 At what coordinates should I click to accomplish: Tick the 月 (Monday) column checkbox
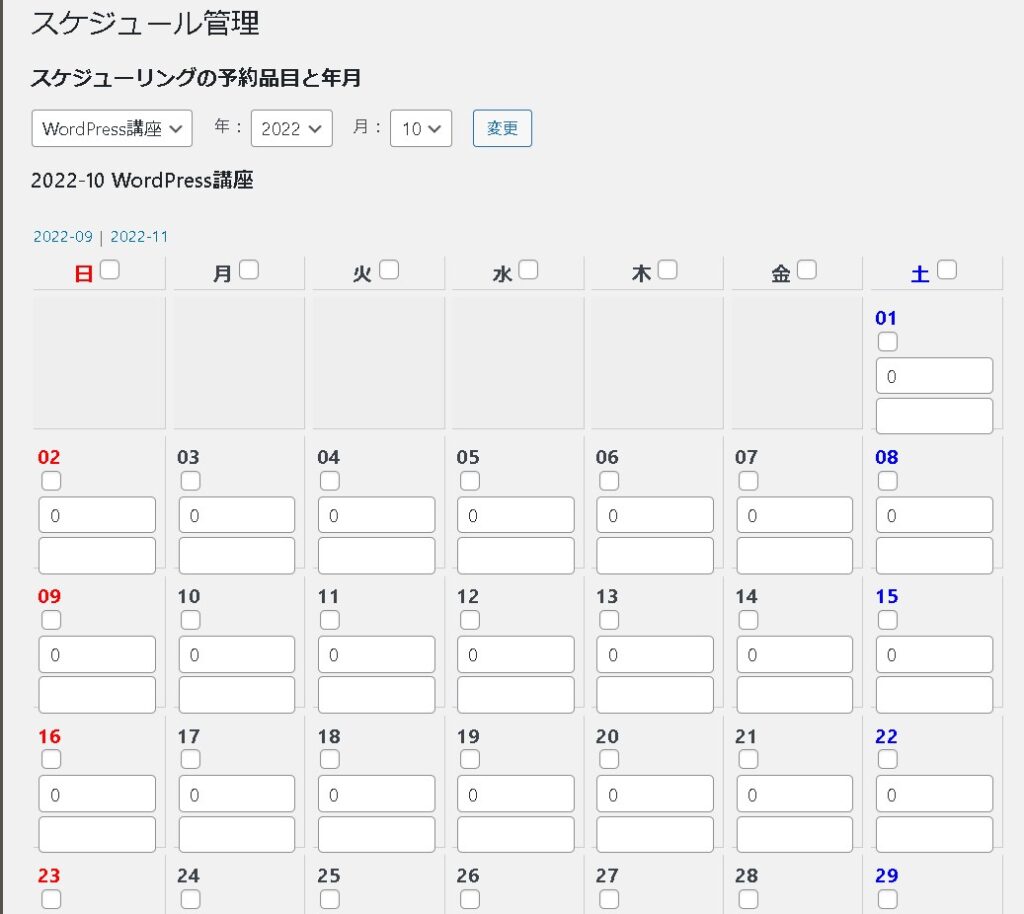[x=249, y=270]
